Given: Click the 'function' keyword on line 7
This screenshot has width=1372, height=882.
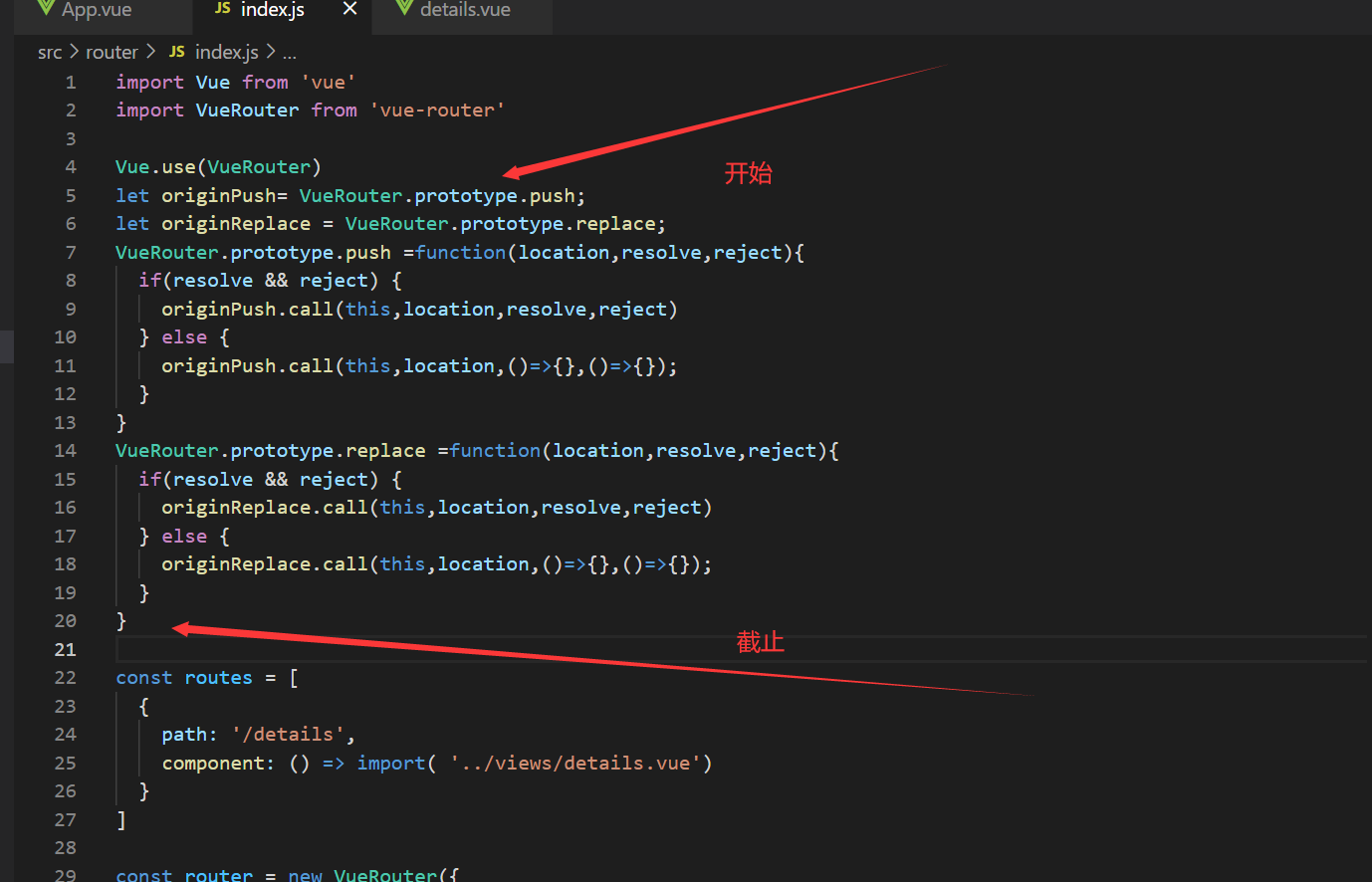Looking at the screenshot, I should point(460,253).
